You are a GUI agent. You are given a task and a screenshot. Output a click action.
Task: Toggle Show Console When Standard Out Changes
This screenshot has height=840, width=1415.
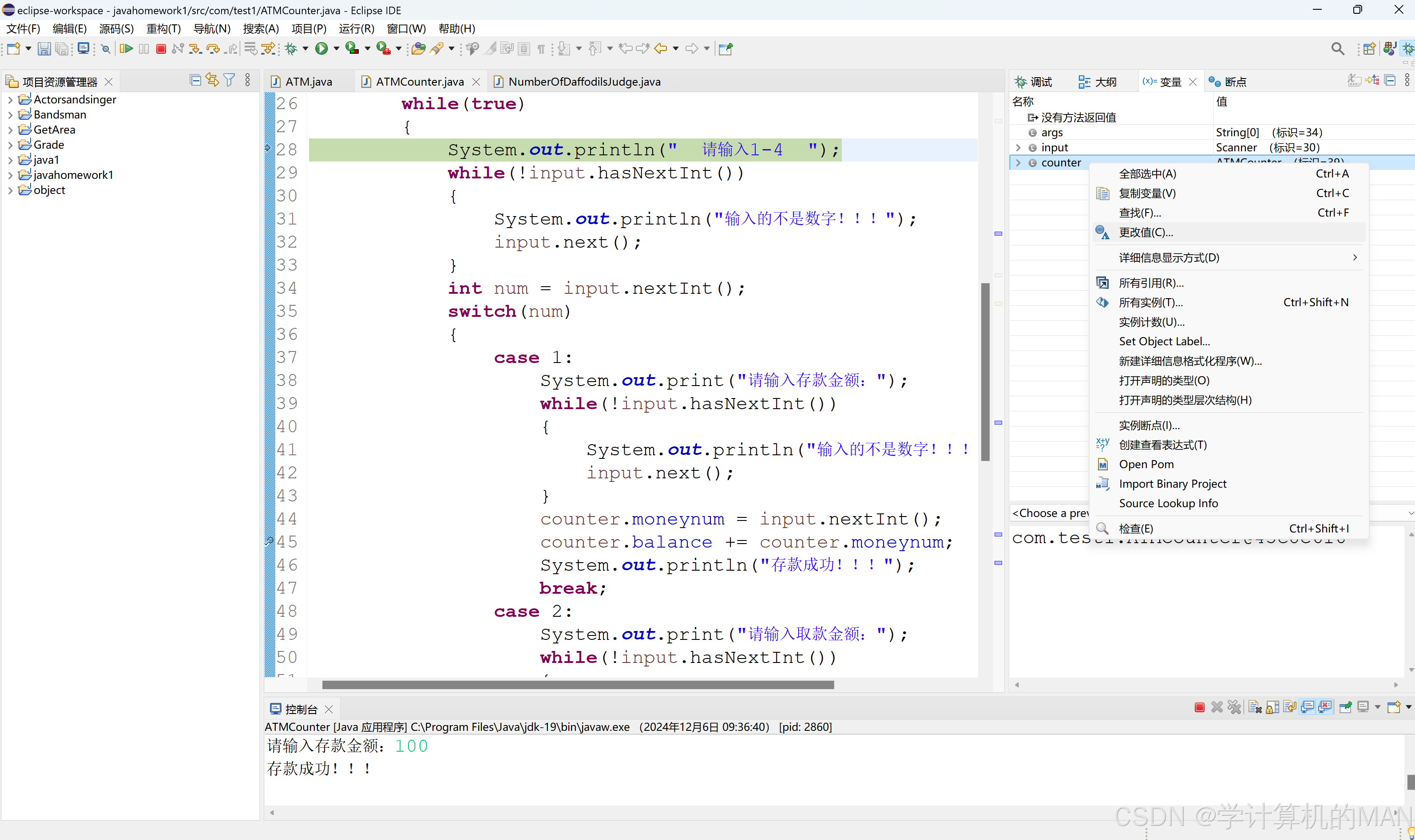[1307, 707]
